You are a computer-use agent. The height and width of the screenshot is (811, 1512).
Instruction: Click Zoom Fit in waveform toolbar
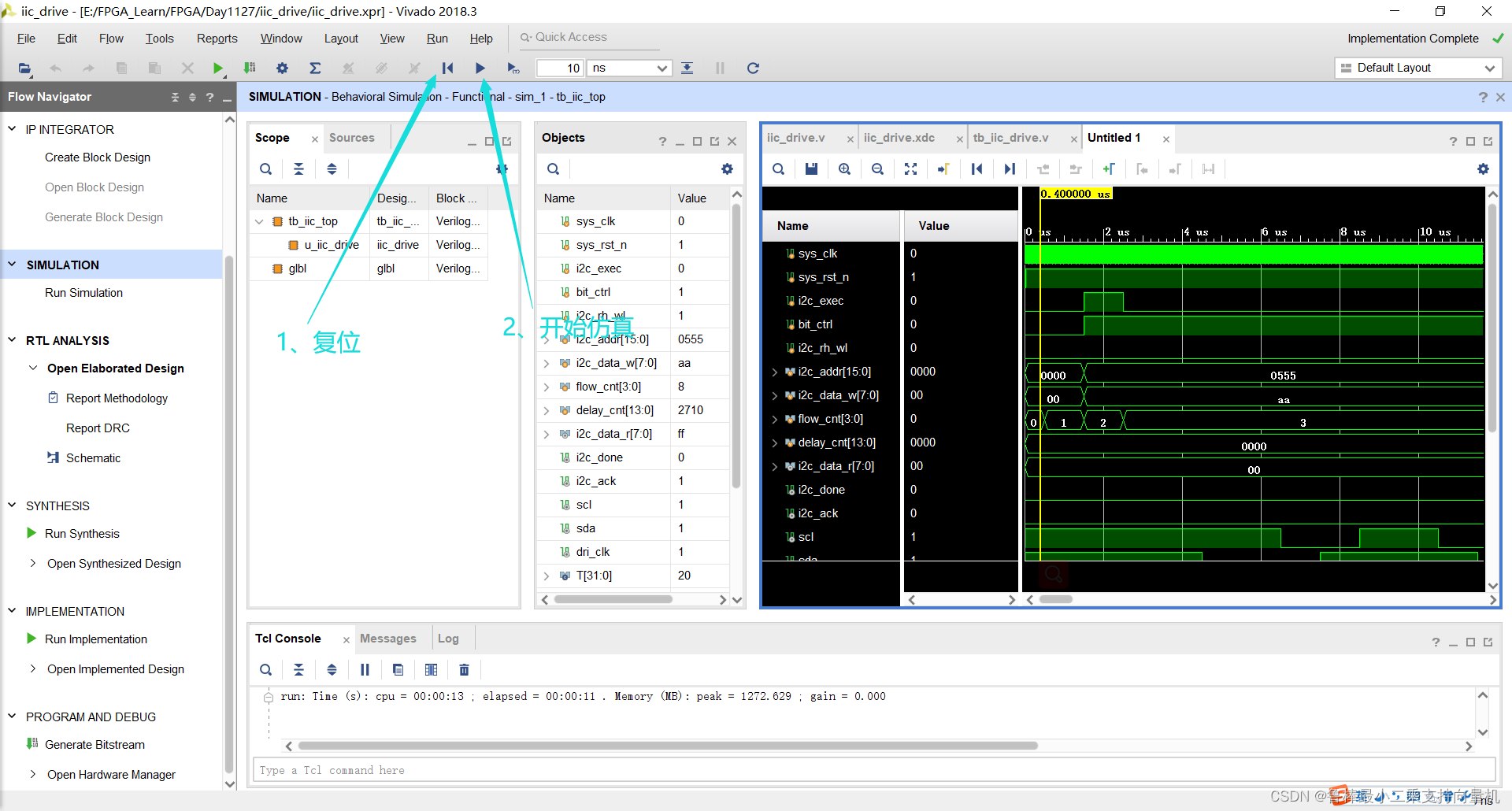click(x=910, y=169)
